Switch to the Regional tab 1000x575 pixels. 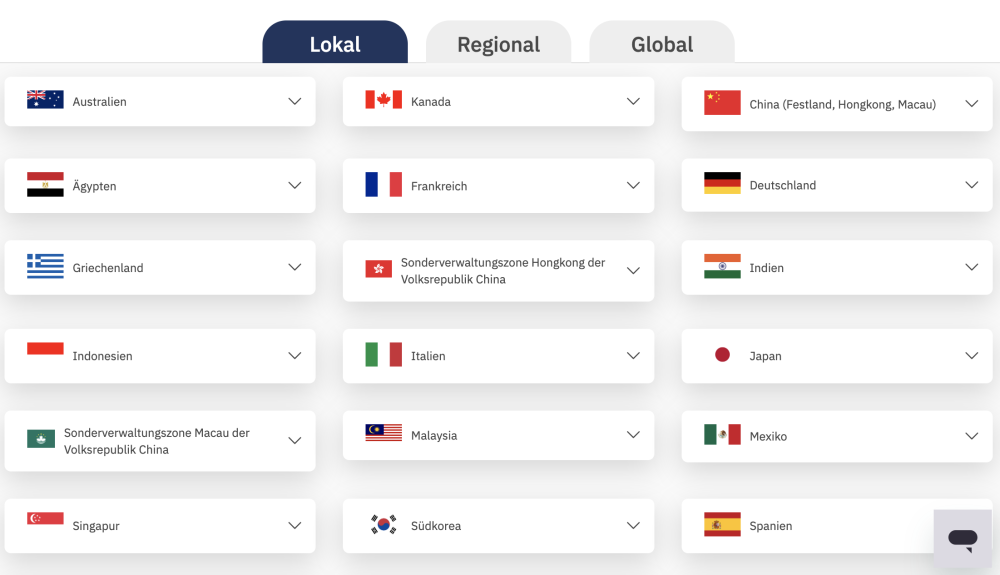click(498, 42)
